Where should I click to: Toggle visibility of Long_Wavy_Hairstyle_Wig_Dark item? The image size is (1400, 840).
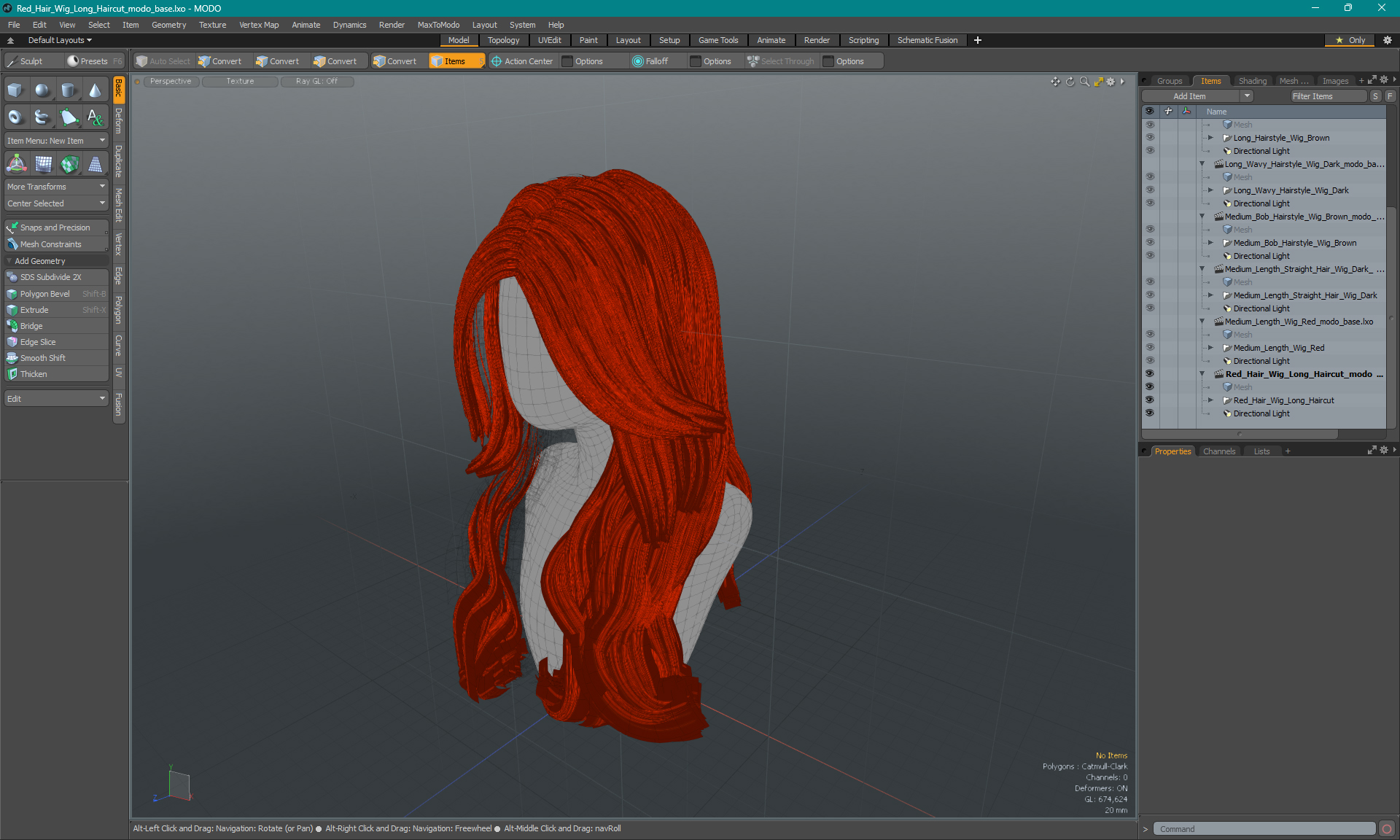[x=1150, y=190]
